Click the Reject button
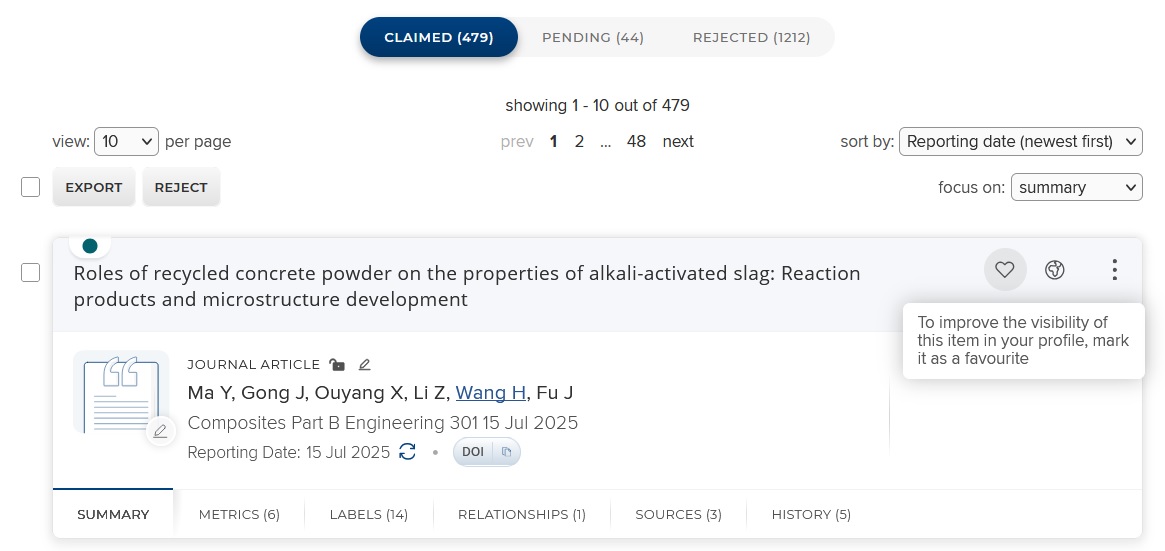Screen dimensions: 1165x551 click(x=181, y=187)
